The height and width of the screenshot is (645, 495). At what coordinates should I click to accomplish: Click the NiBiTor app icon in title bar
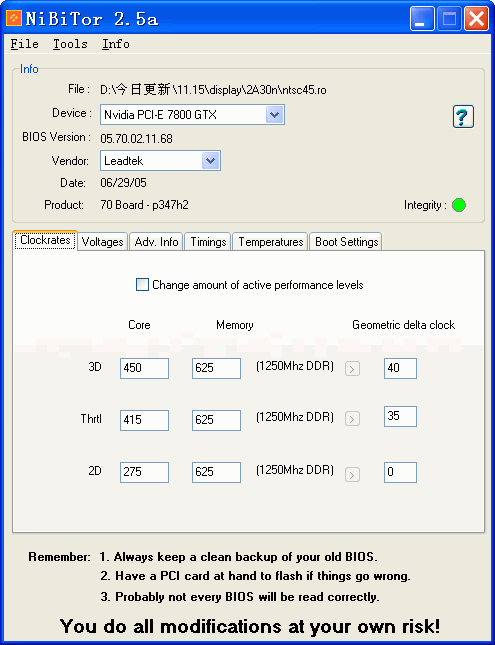14,18
